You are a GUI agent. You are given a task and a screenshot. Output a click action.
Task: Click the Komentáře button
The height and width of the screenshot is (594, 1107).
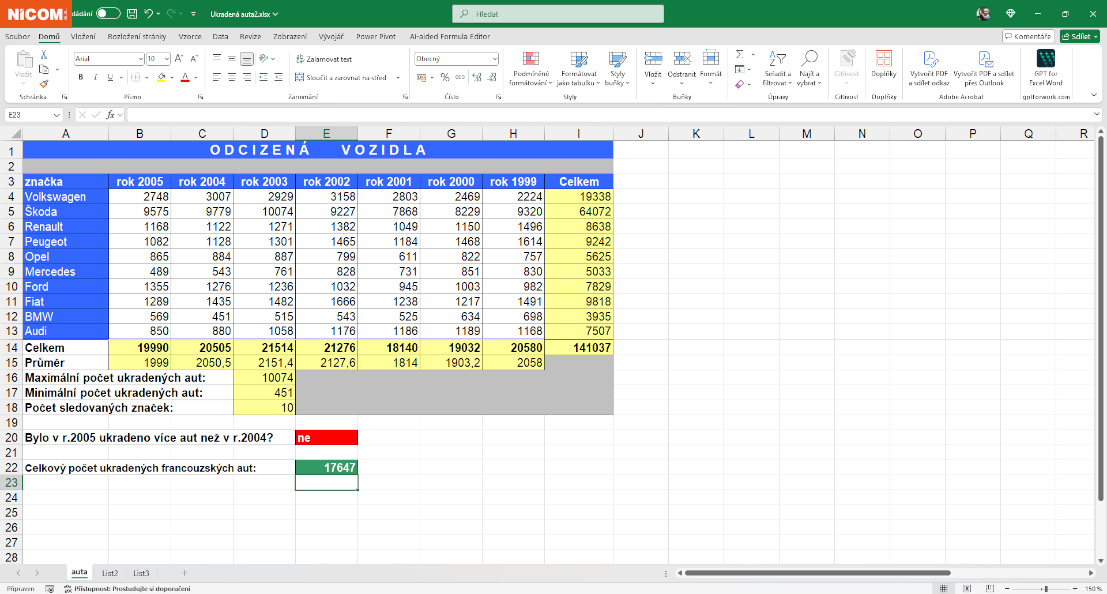1029,36
